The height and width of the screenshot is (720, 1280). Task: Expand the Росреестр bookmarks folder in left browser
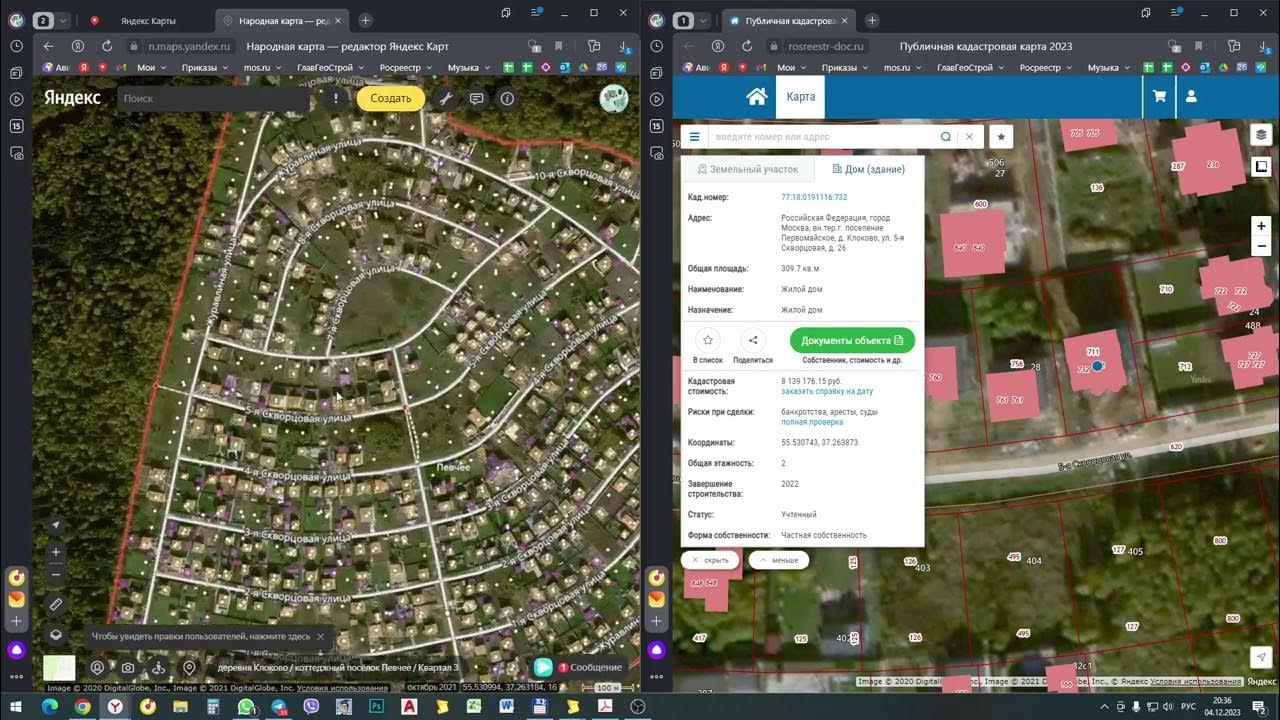coord(405,68)
